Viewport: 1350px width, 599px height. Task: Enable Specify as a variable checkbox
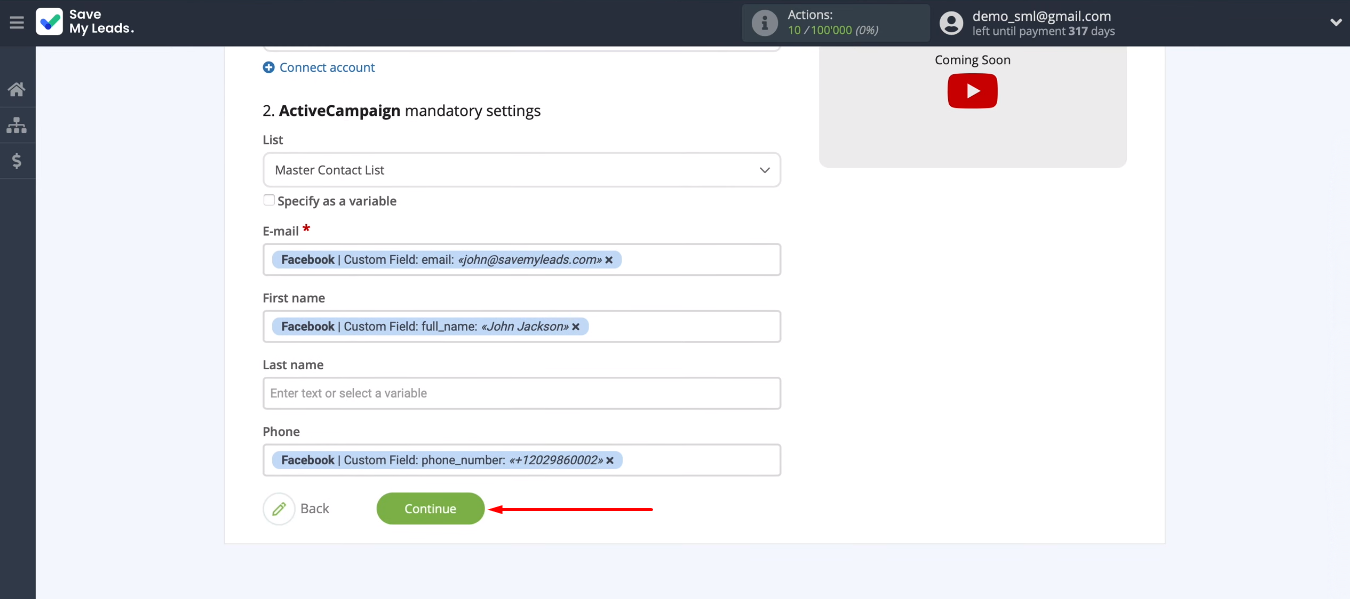tap(269, 200)
